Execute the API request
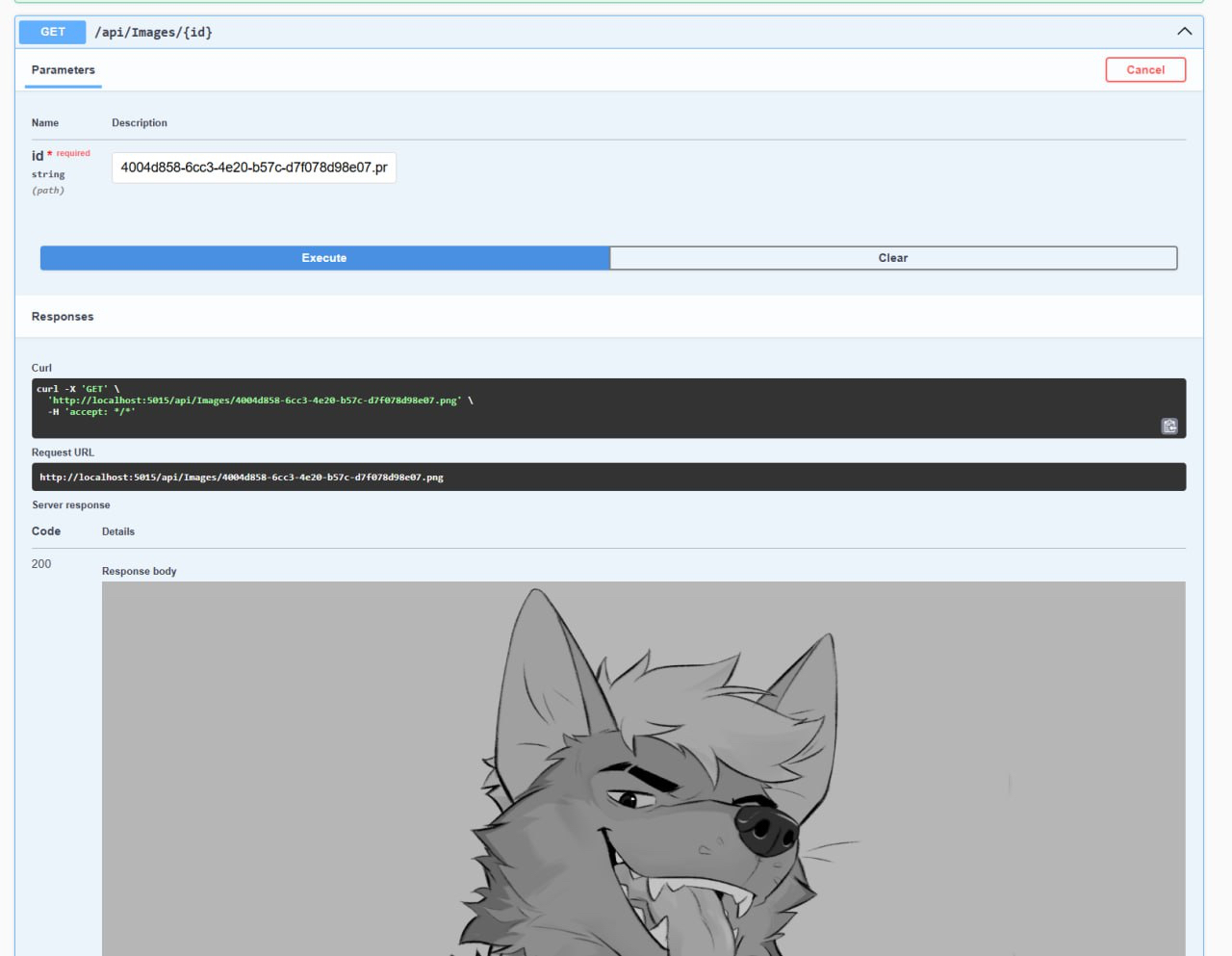 [x=324, y=258]
